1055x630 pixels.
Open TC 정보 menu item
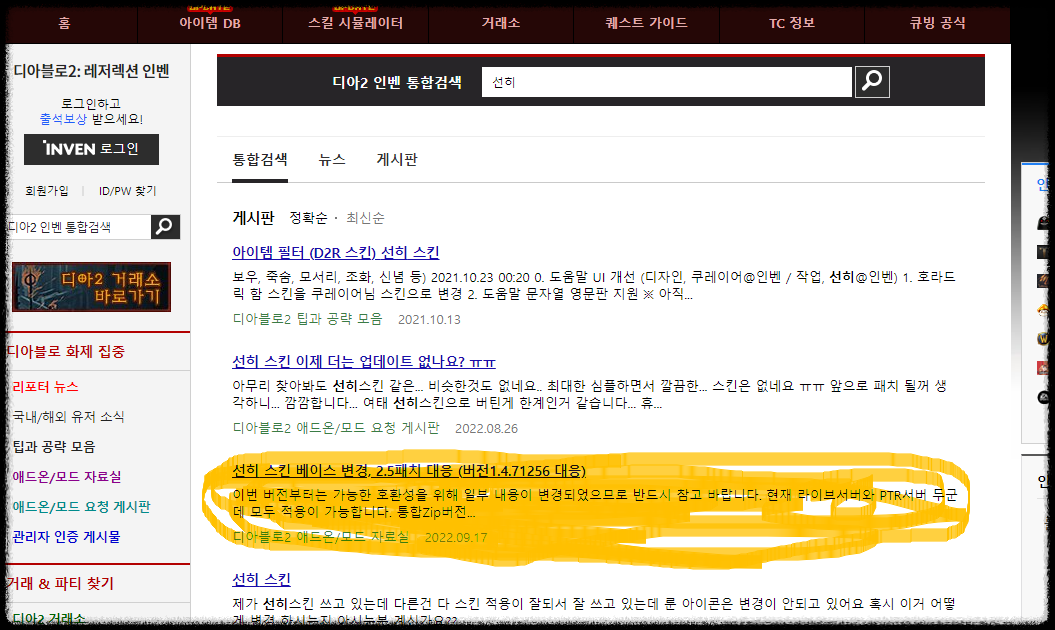click(792, 24)
